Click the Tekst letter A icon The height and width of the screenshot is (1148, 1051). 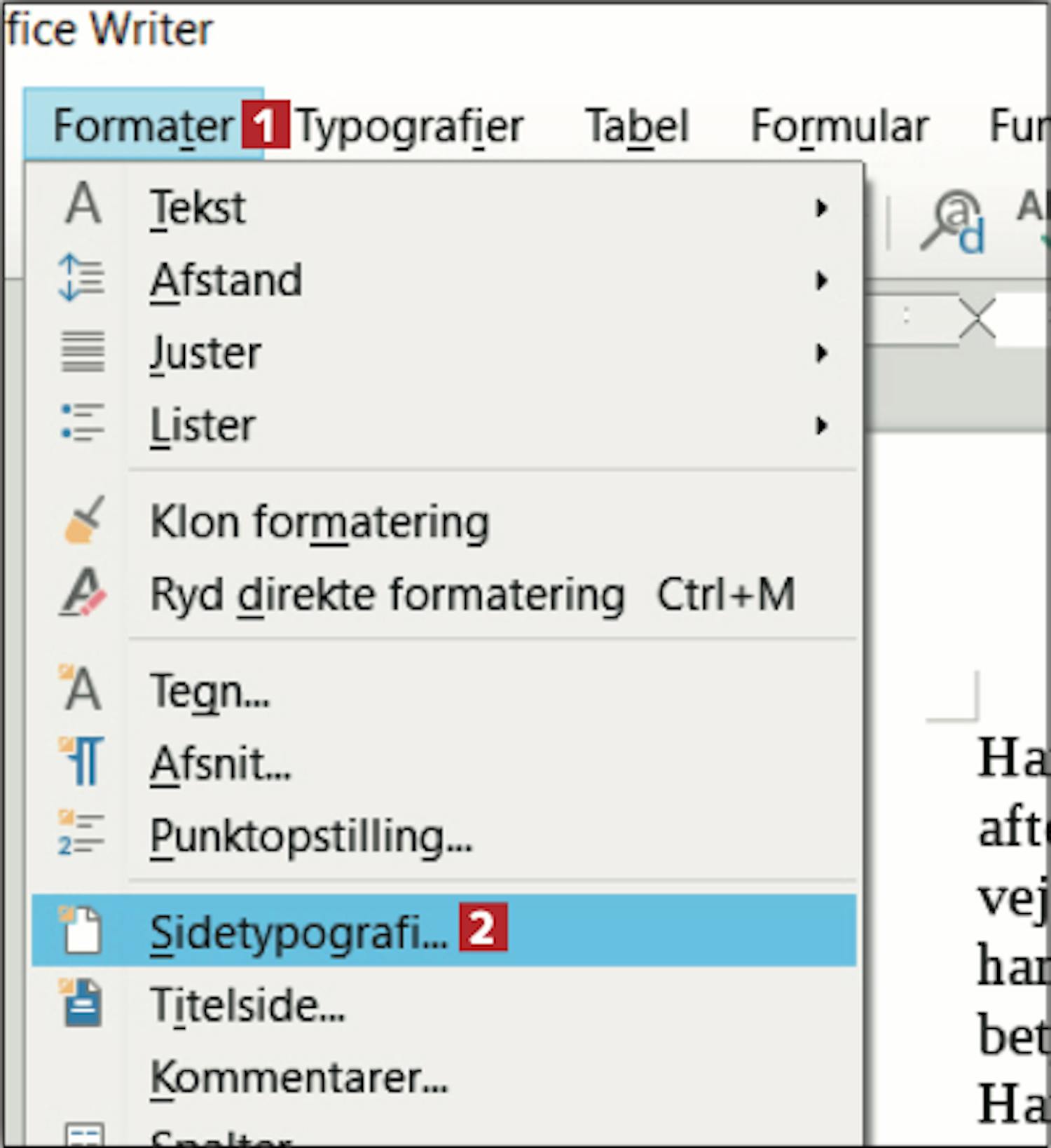click(x=83, y=205)
